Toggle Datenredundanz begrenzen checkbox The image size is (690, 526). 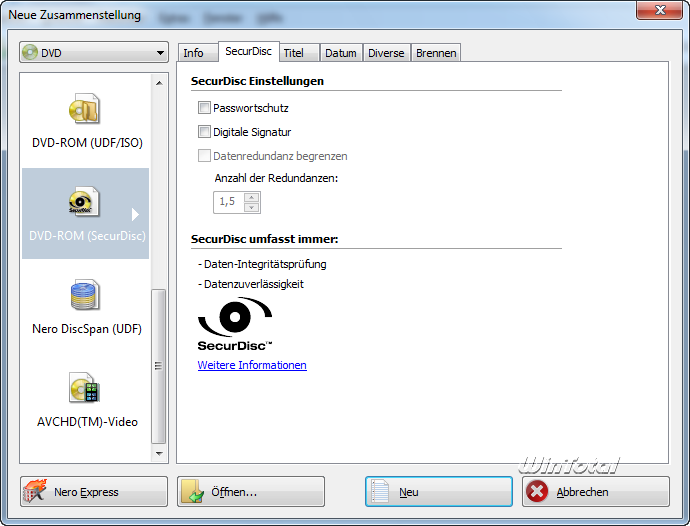click(x=204, y=156)
